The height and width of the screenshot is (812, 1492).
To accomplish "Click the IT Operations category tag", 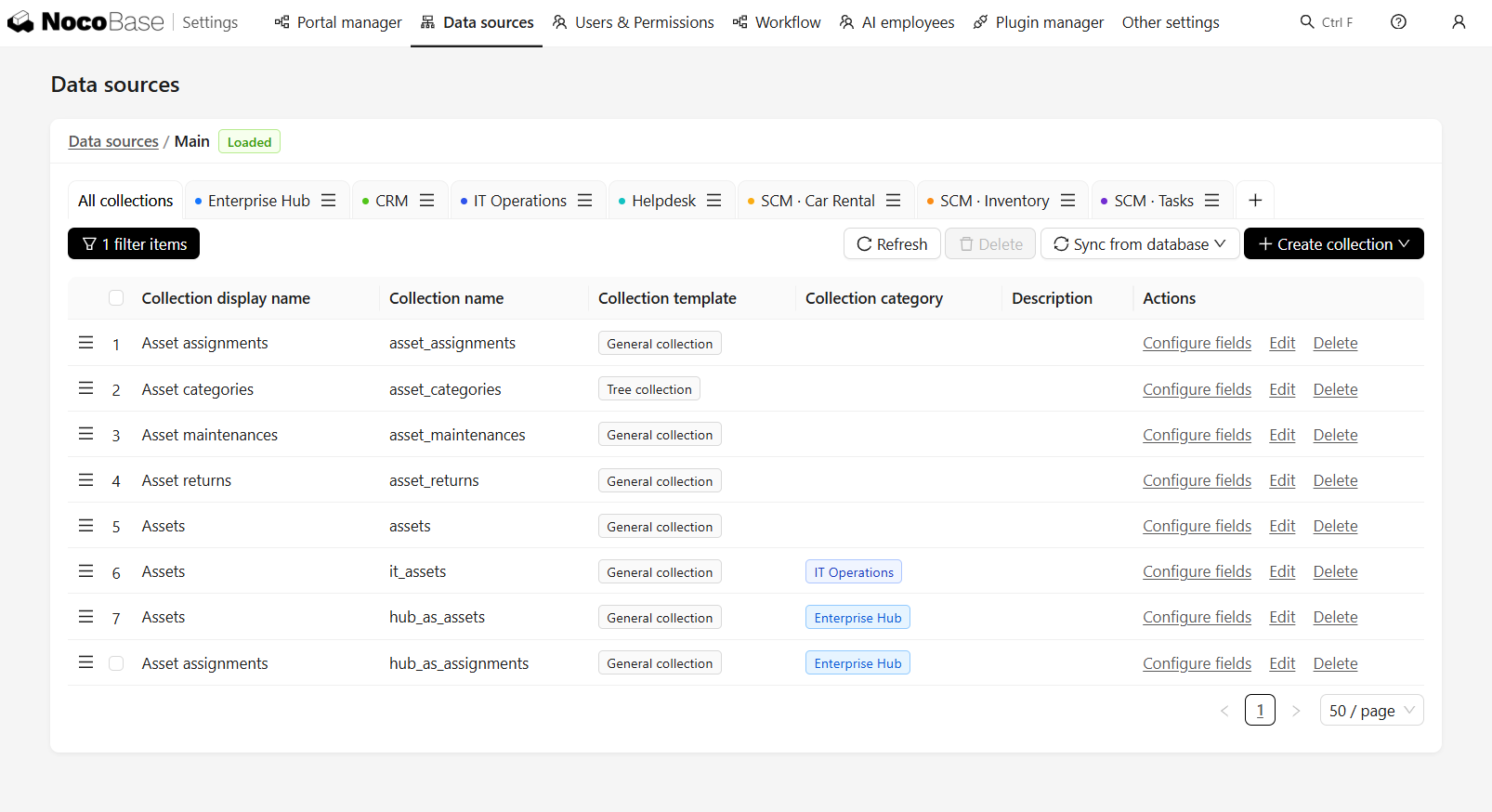I will tap(854, 572).
